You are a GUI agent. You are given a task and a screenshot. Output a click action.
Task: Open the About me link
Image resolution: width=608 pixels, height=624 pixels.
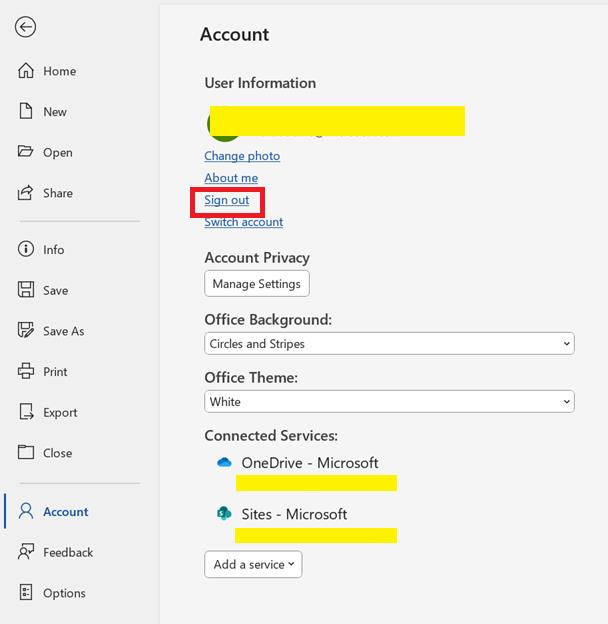(x=231, y=178)
